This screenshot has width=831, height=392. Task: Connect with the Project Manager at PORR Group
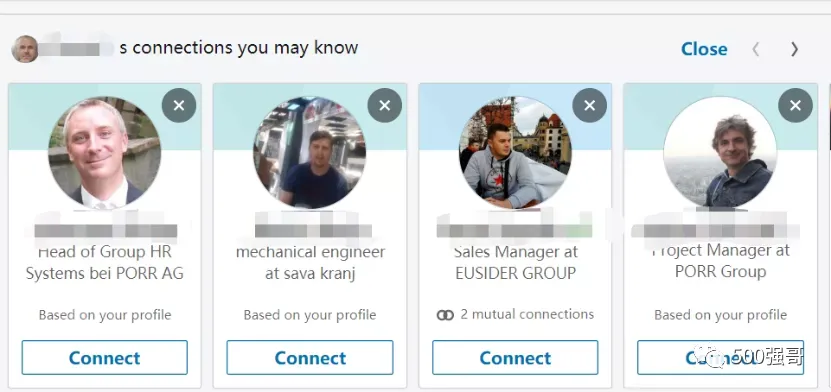coord(721,358)
